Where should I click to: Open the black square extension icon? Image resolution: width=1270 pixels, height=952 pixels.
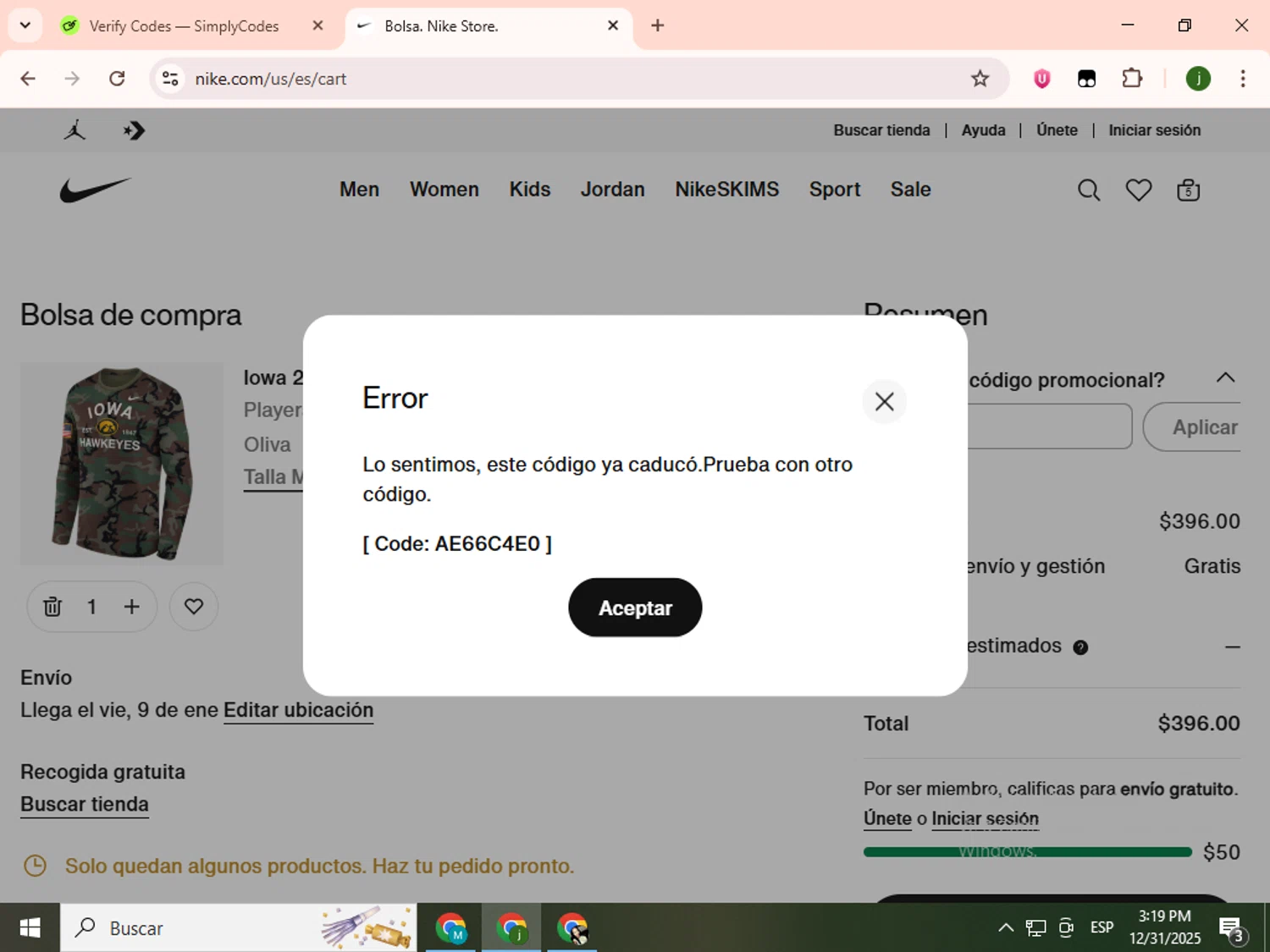[1086, 79]
